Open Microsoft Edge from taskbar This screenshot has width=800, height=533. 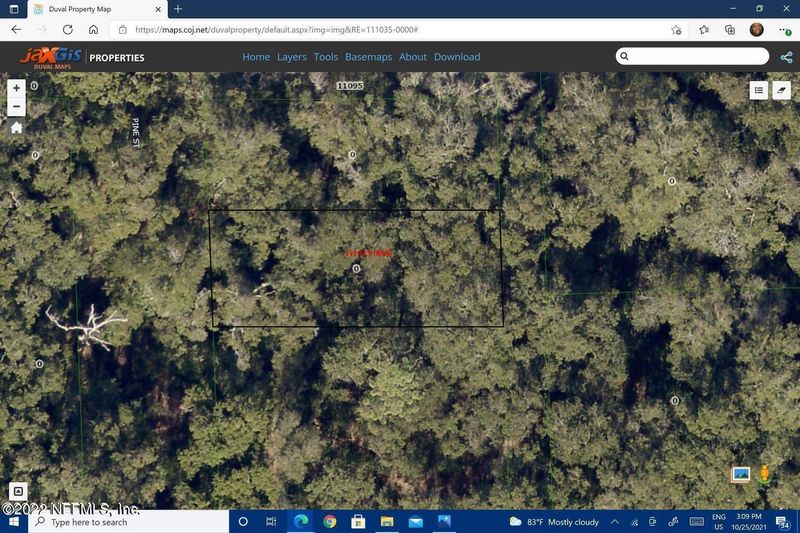(301, 521)
